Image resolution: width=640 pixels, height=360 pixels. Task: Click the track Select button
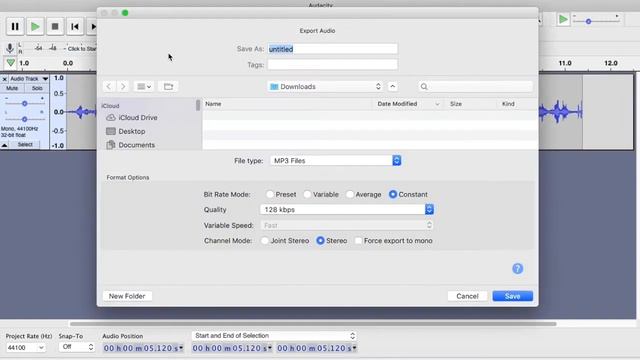pyautogui.click(x=25, y=144)
